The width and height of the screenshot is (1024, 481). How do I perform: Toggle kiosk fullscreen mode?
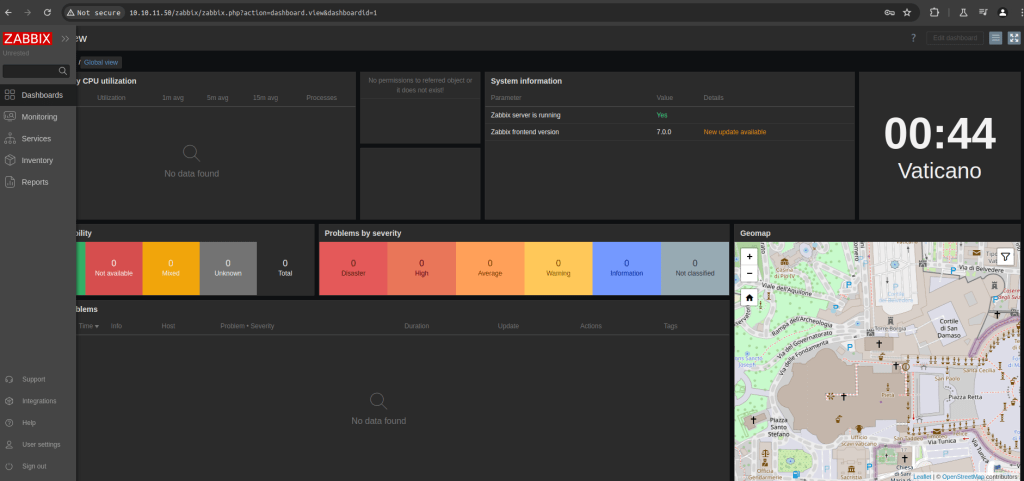1013,38
